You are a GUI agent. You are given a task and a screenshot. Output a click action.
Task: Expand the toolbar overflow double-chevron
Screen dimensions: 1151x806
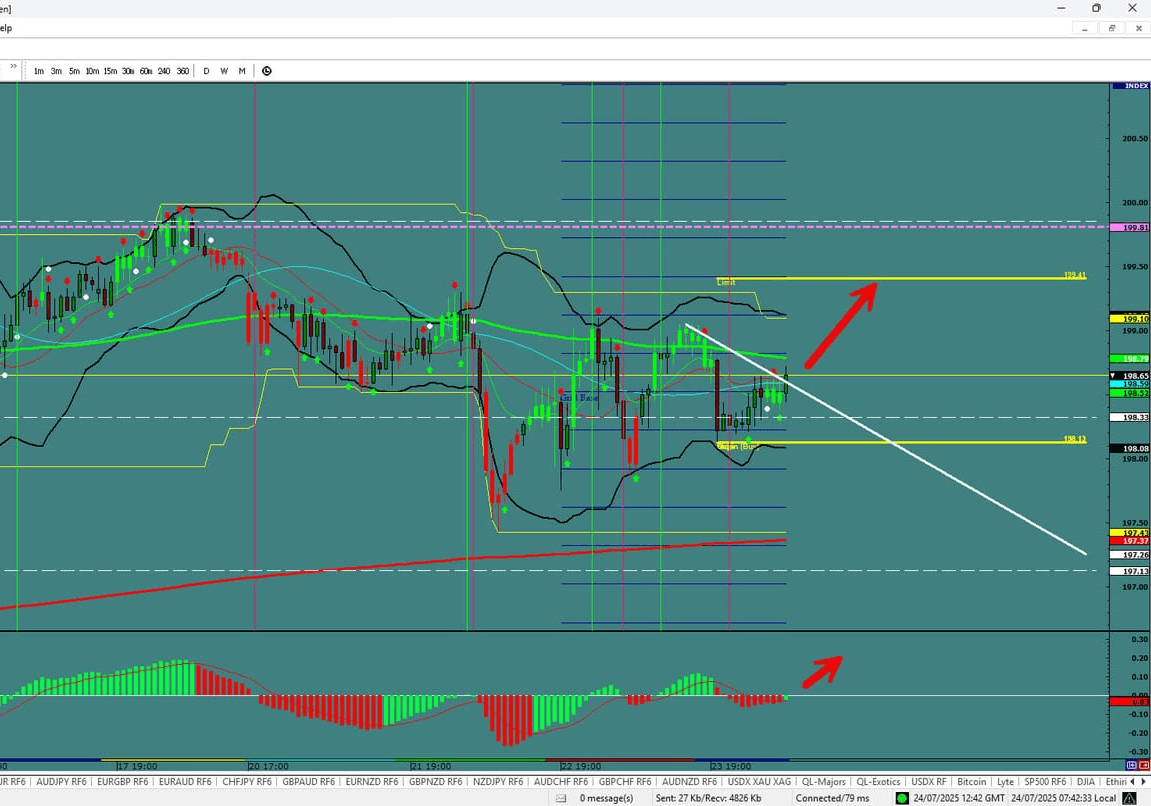coord(12,67)
